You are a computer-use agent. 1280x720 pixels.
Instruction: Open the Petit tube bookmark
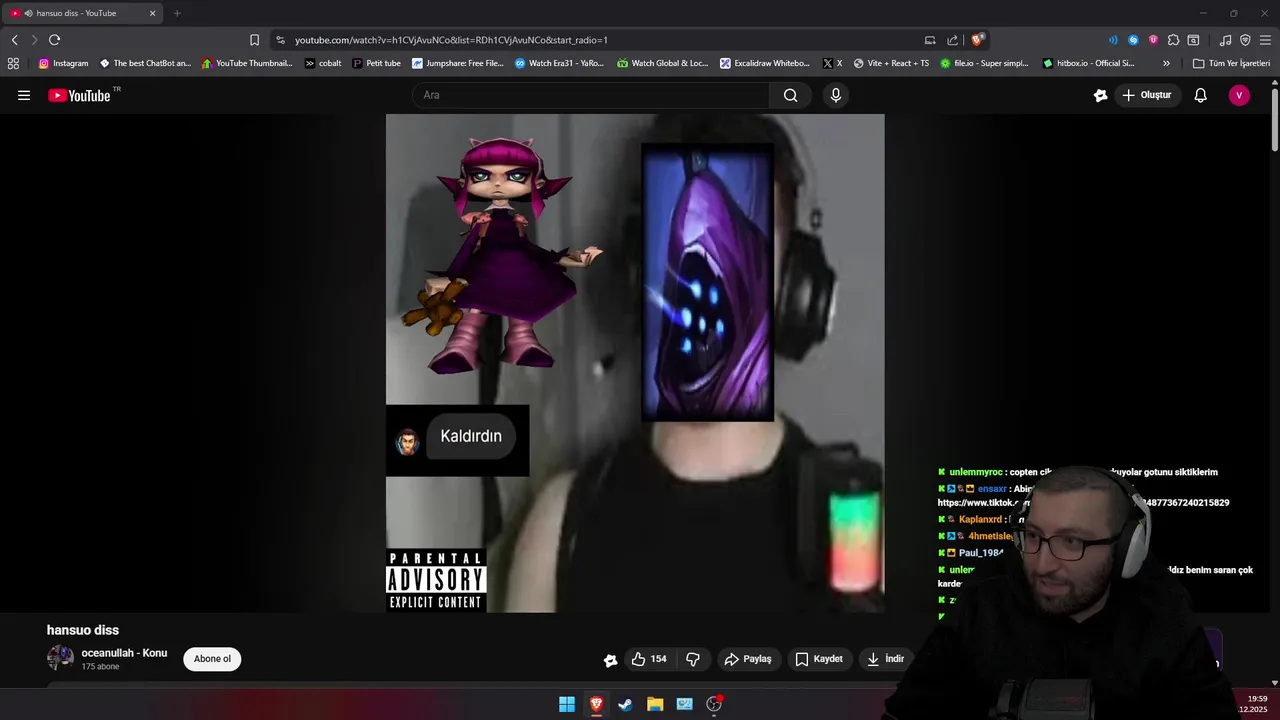tap(377, 63)
